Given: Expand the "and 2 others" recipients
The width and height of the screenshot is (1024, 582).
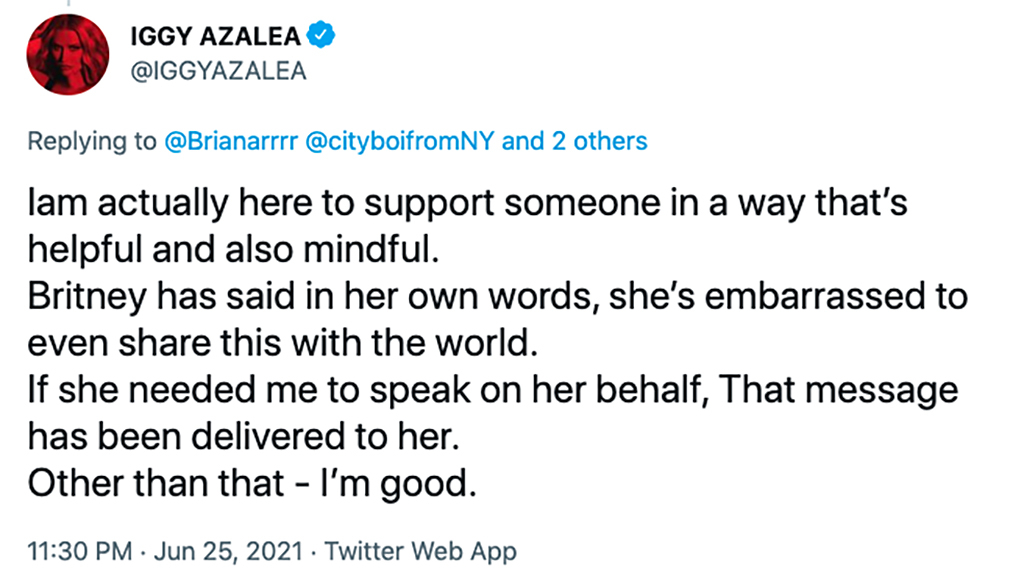Looking at the screenshot, I should pyautogui.click(x=574, y=141).
